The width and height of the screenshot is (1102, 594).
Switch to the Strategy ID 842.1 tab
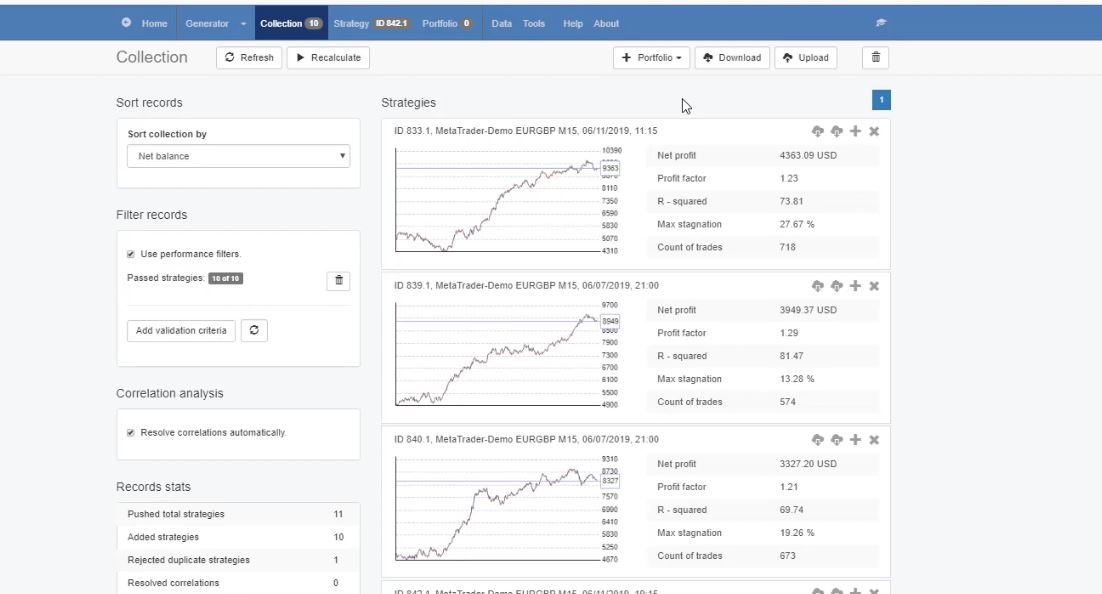(x=370, y=22)
